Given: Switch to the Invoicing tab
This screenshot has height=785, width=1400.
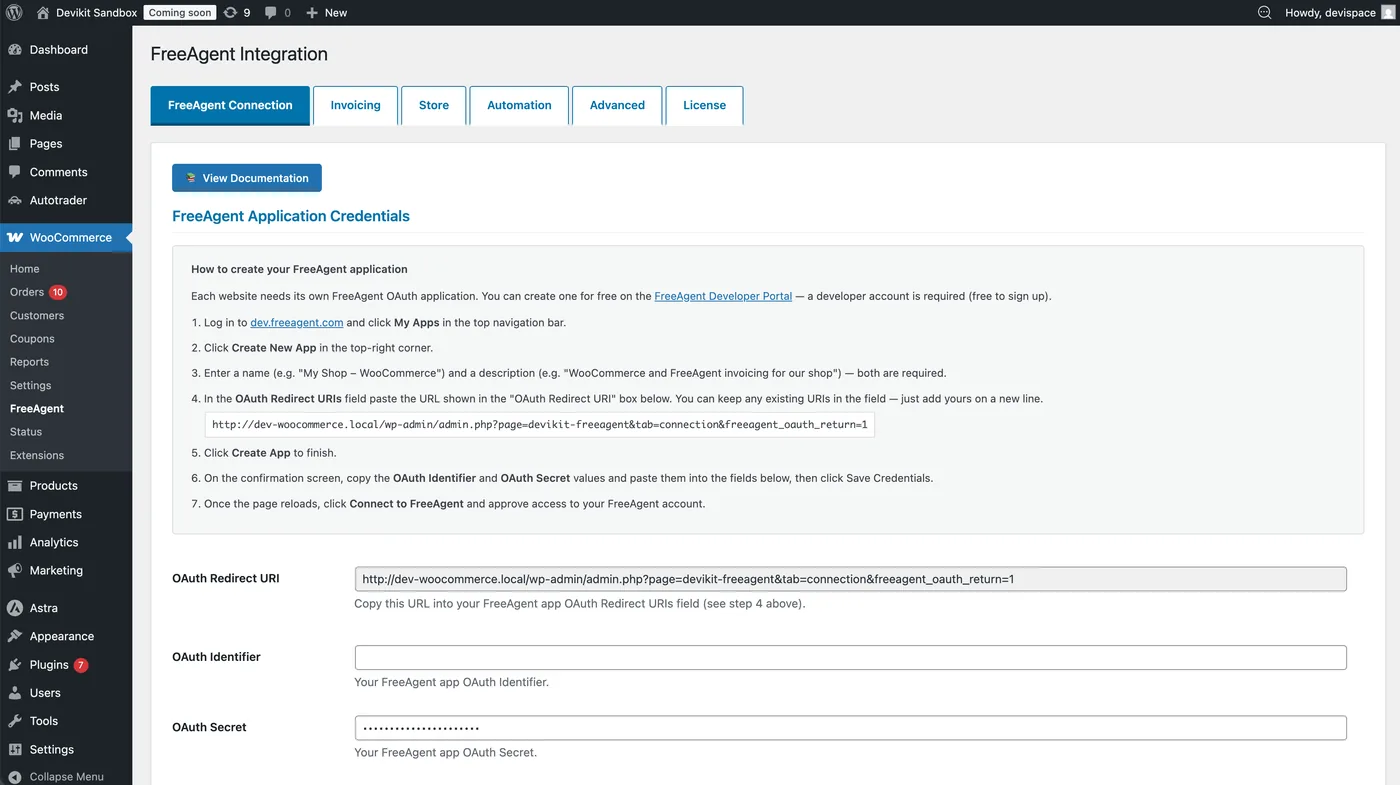Looking at the screenshot, I should tap(356, 105).
